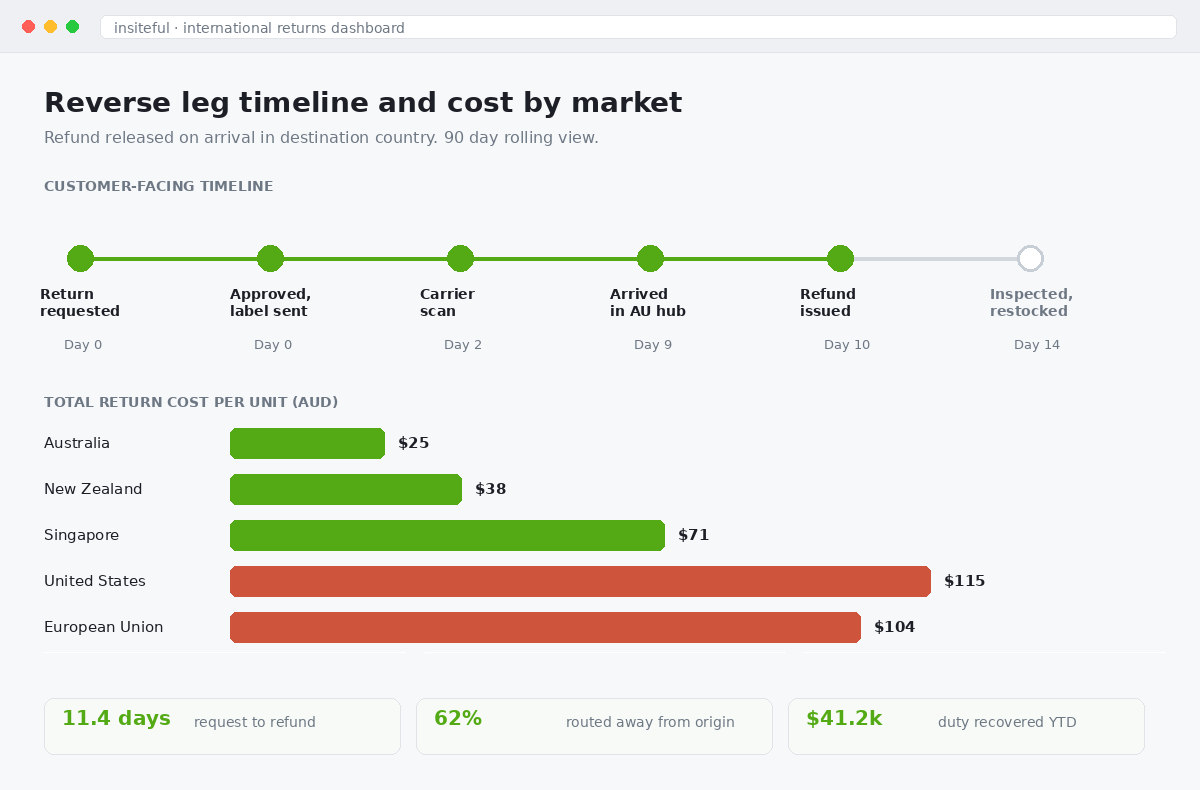Click the Day 2 label
The height and width of the screenshot is (790, 1200).
(463, 345)
